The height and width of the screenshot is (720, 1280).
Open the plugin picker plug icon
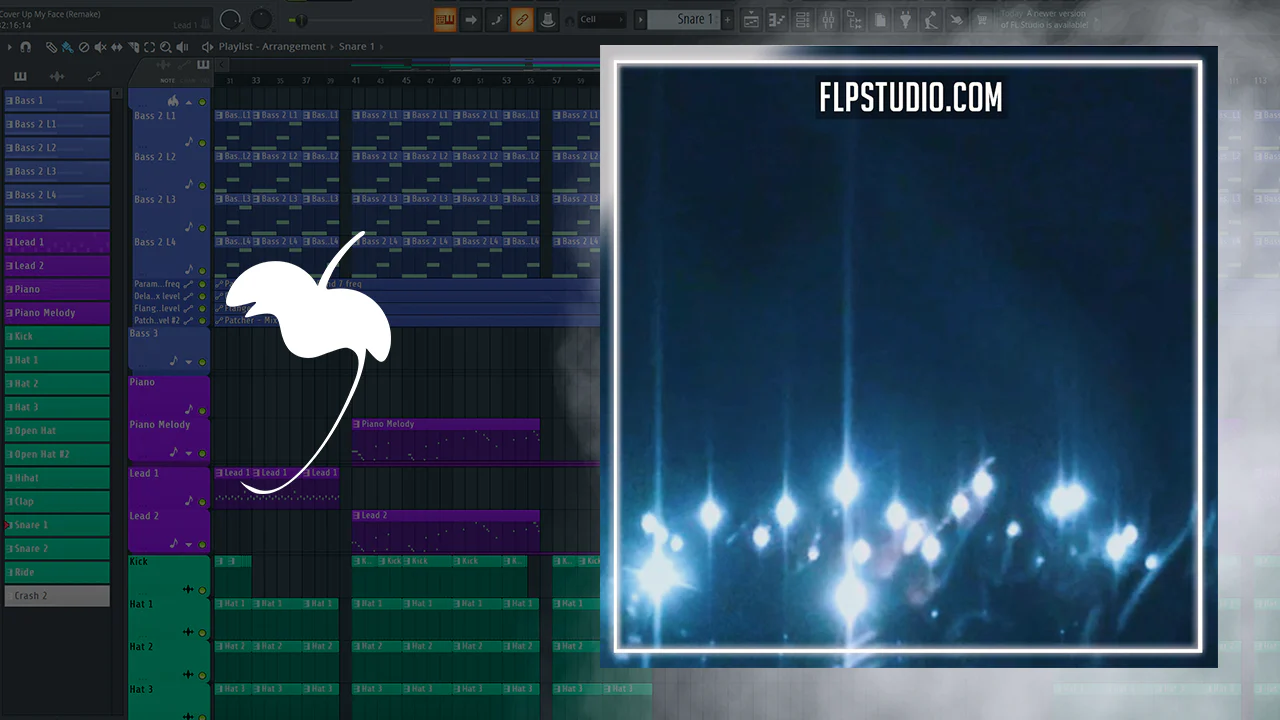[x=906, y=19]
